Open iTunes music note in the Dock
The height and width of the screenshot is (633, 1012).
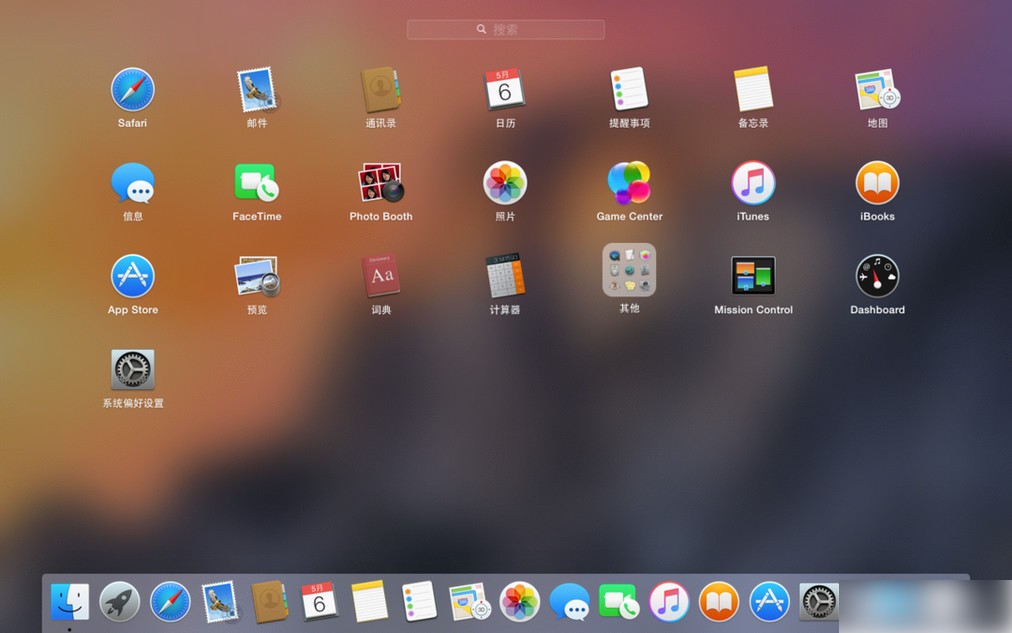[669, 601]
